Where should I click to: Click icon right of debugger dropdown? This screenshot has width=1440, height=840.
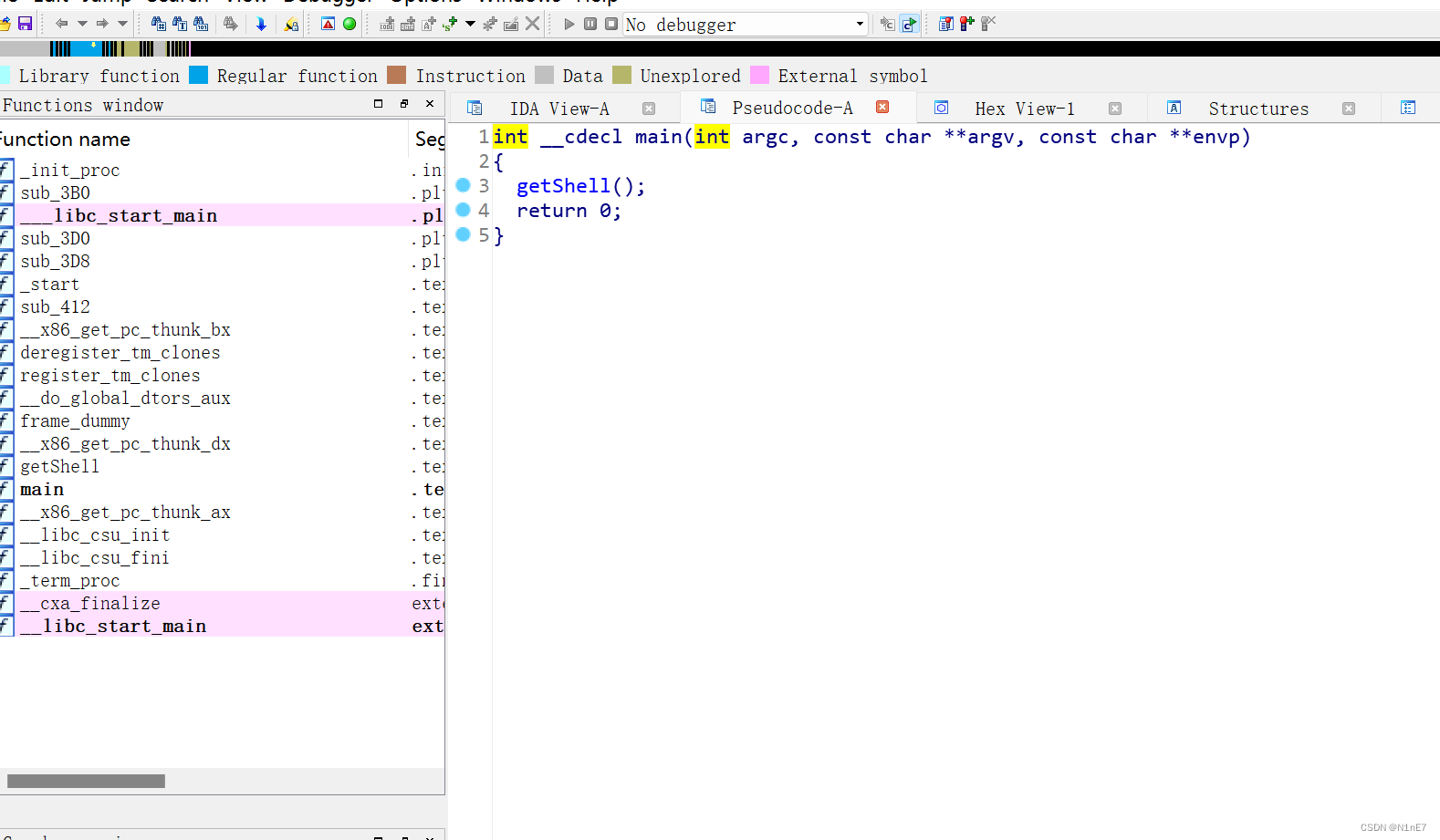tap(887, 24)
